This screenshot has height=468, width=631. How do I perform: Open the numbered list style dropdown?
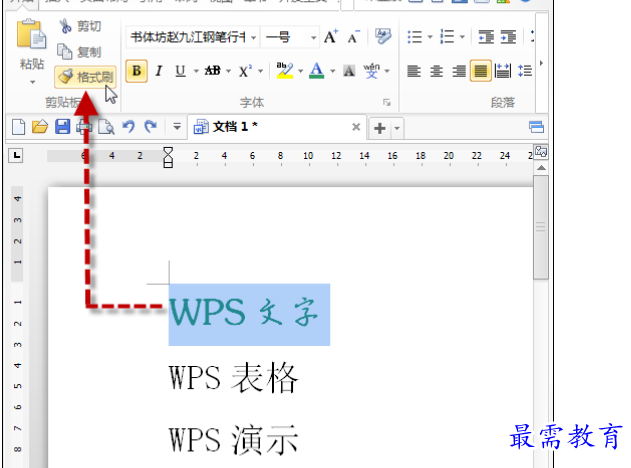tap(462, 37)
